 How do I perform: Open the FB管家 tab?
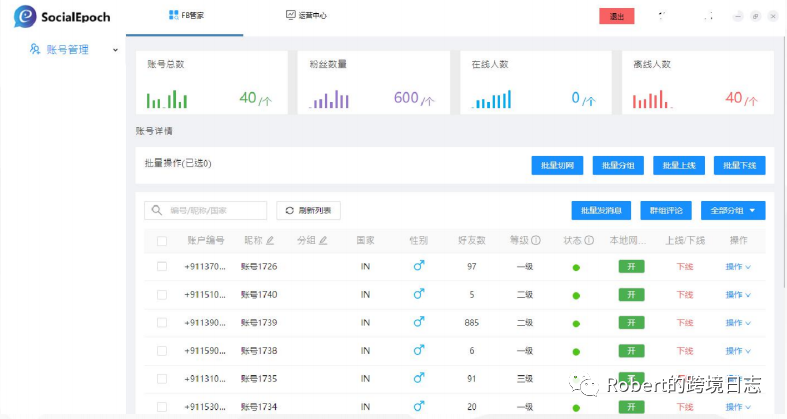pyautogui.click(x=186, y=16)
